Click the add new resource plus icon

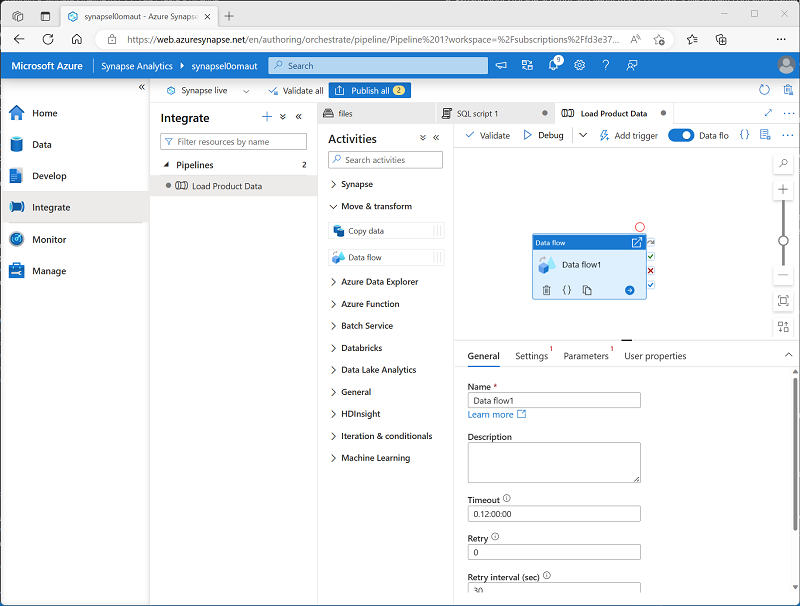[267, 117]
